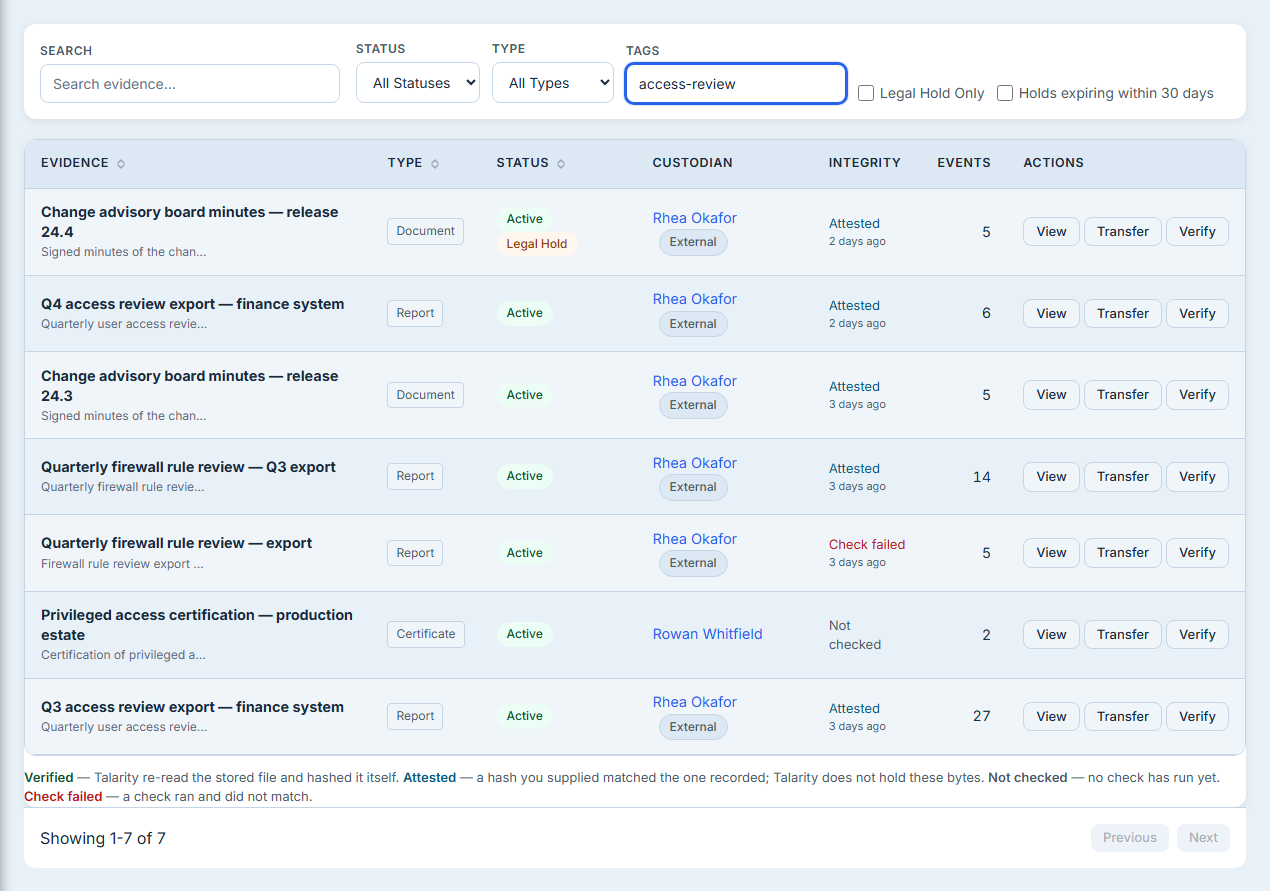Click Document badge in release 24.3 row
1270x891 pixels.
click(x=426, y=395)
